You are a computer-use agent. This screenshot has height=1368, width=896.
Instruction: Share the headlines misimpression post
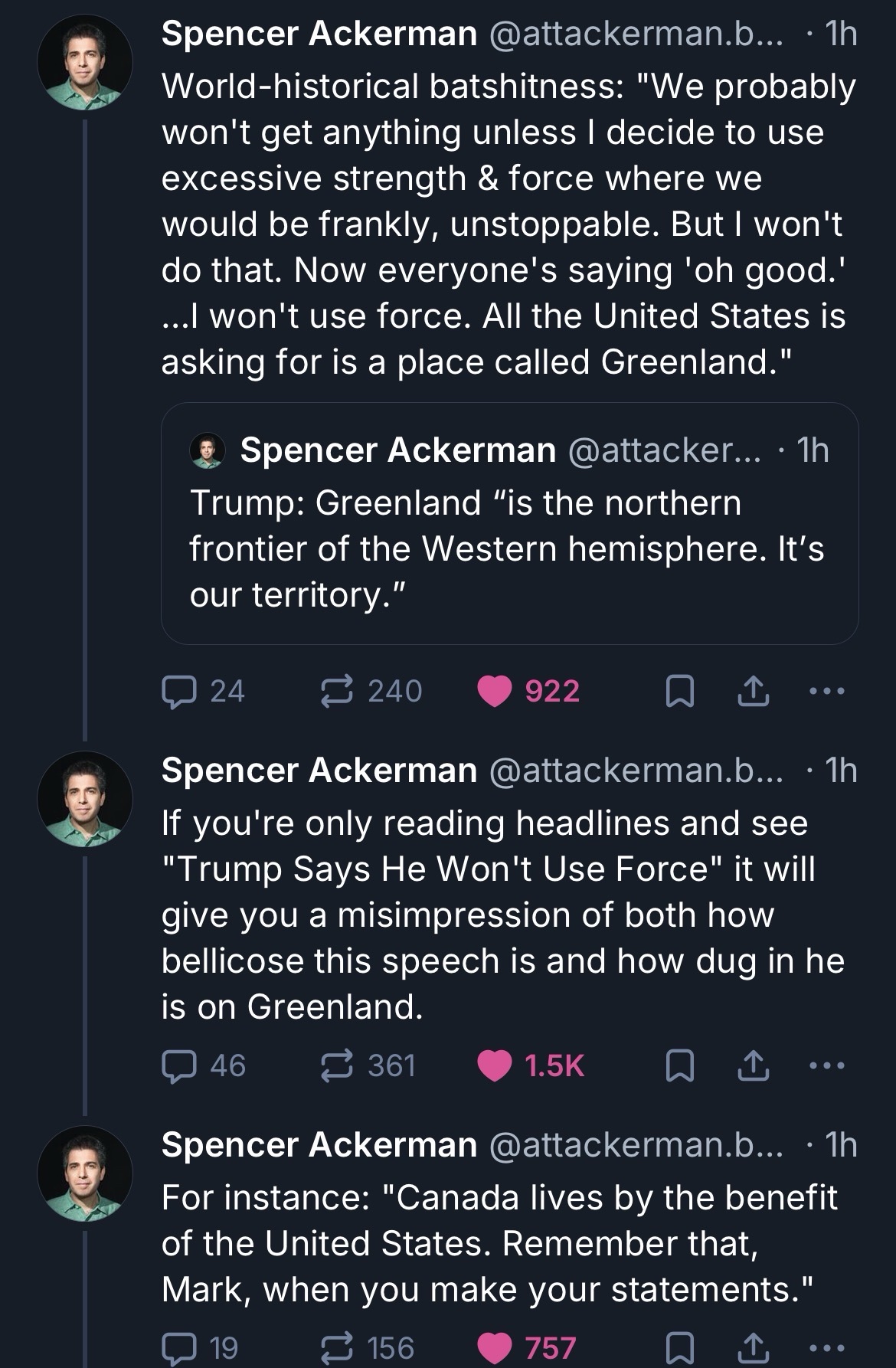752,1065
